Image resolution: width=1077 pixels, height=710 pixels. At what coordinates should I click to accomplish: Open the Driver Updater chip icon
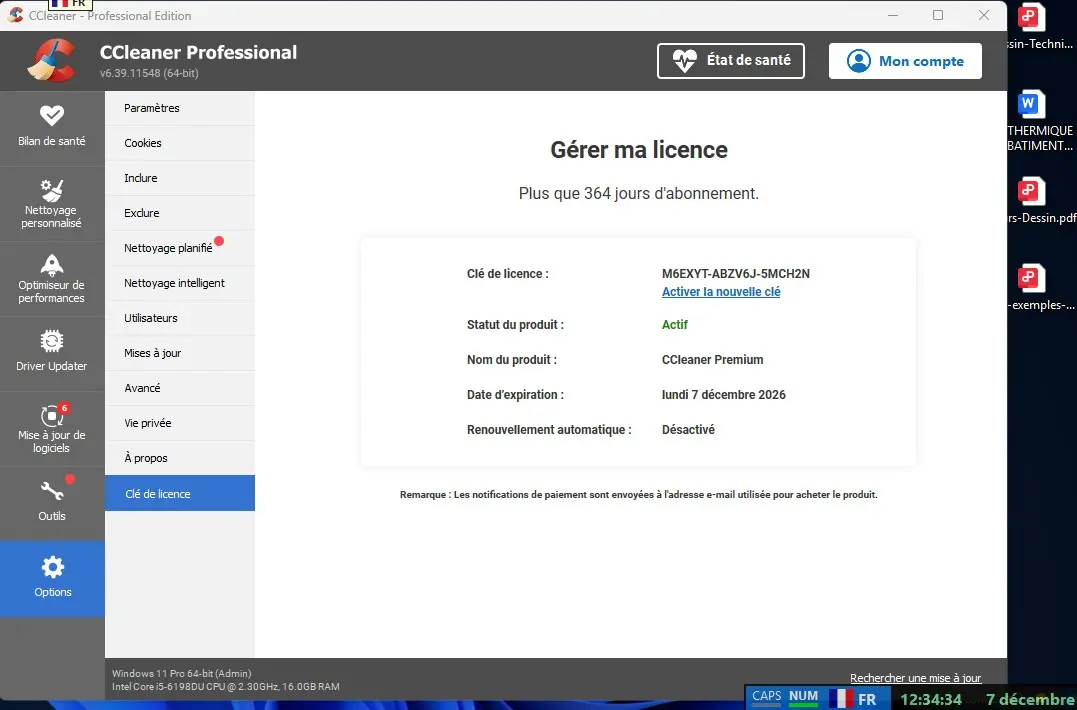pyautogui.click(x=52, y=341)
